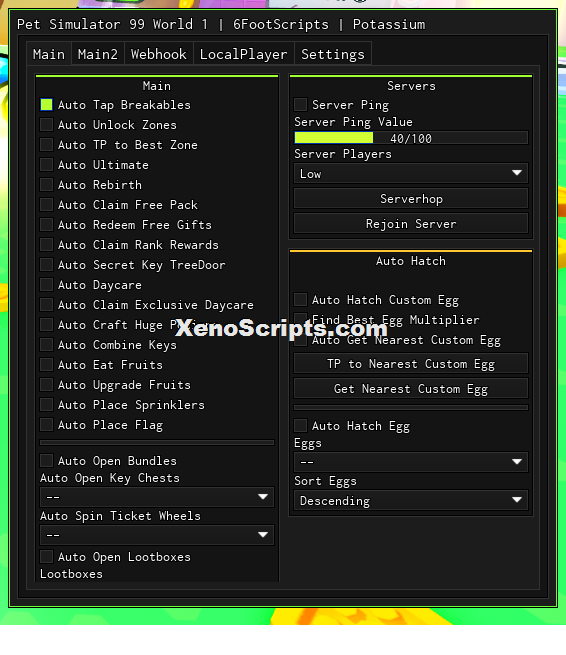The width and height of the screenshot is (566, 655).
Task: Toggle Auto Upgrade Fruits
Action: [46, 385]
